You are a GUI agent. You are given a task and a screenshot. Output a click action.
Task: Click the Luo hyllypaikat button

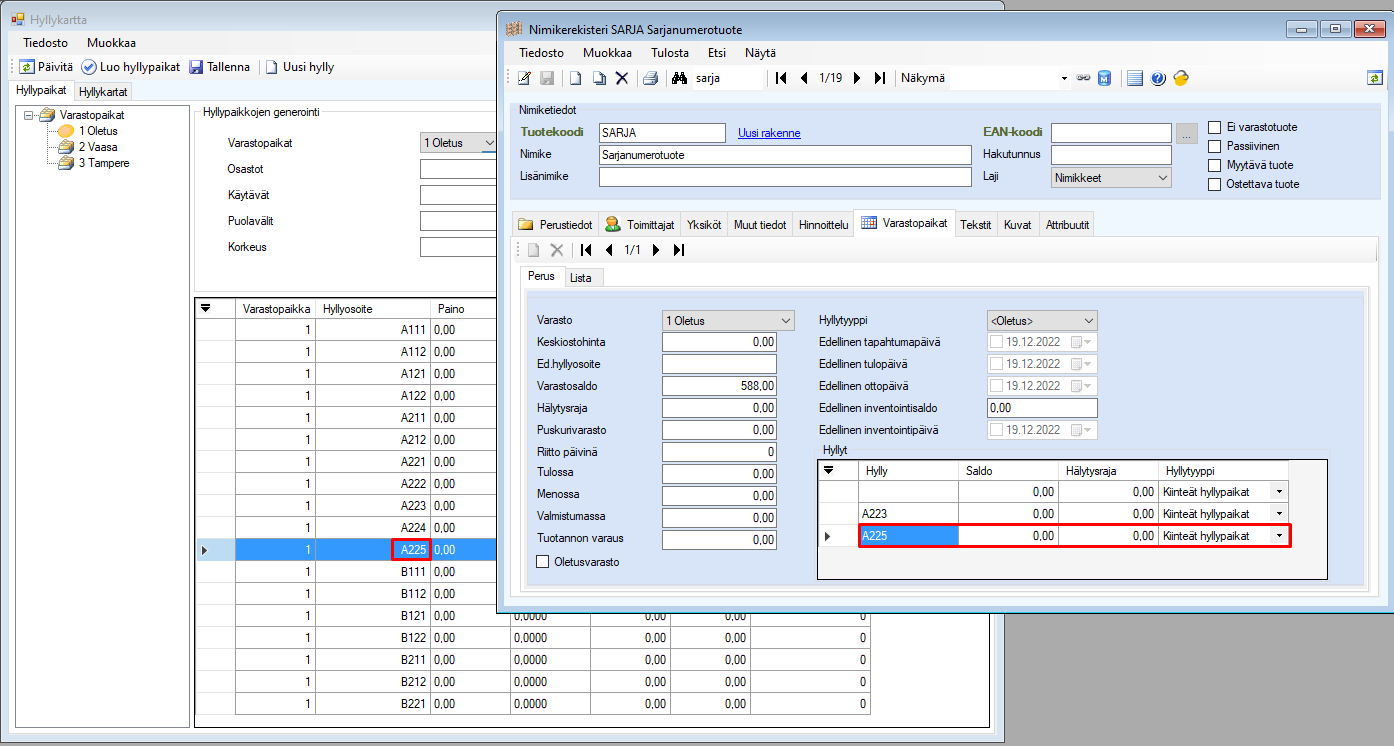131,67
